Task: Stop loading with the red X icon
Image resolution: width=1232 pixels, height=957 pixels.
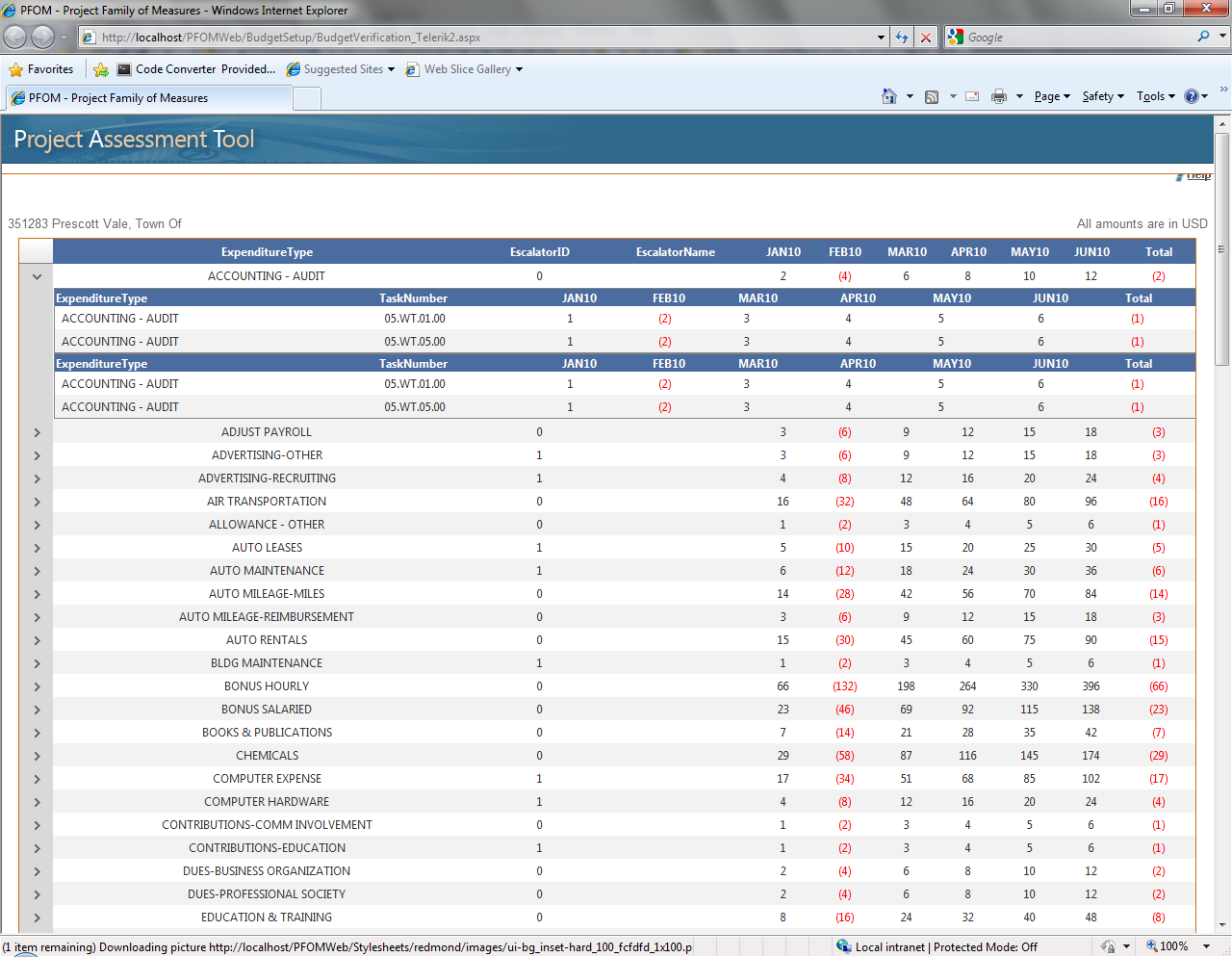Action: (x=926, y=38)
